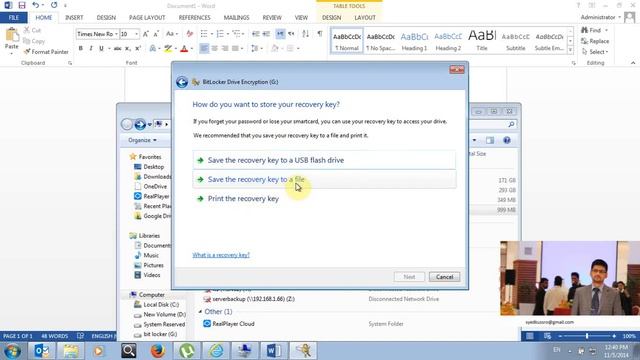The image size is (640, 360).
Task: Go back in the BitLocker wizard
Action: coord(182,82)
